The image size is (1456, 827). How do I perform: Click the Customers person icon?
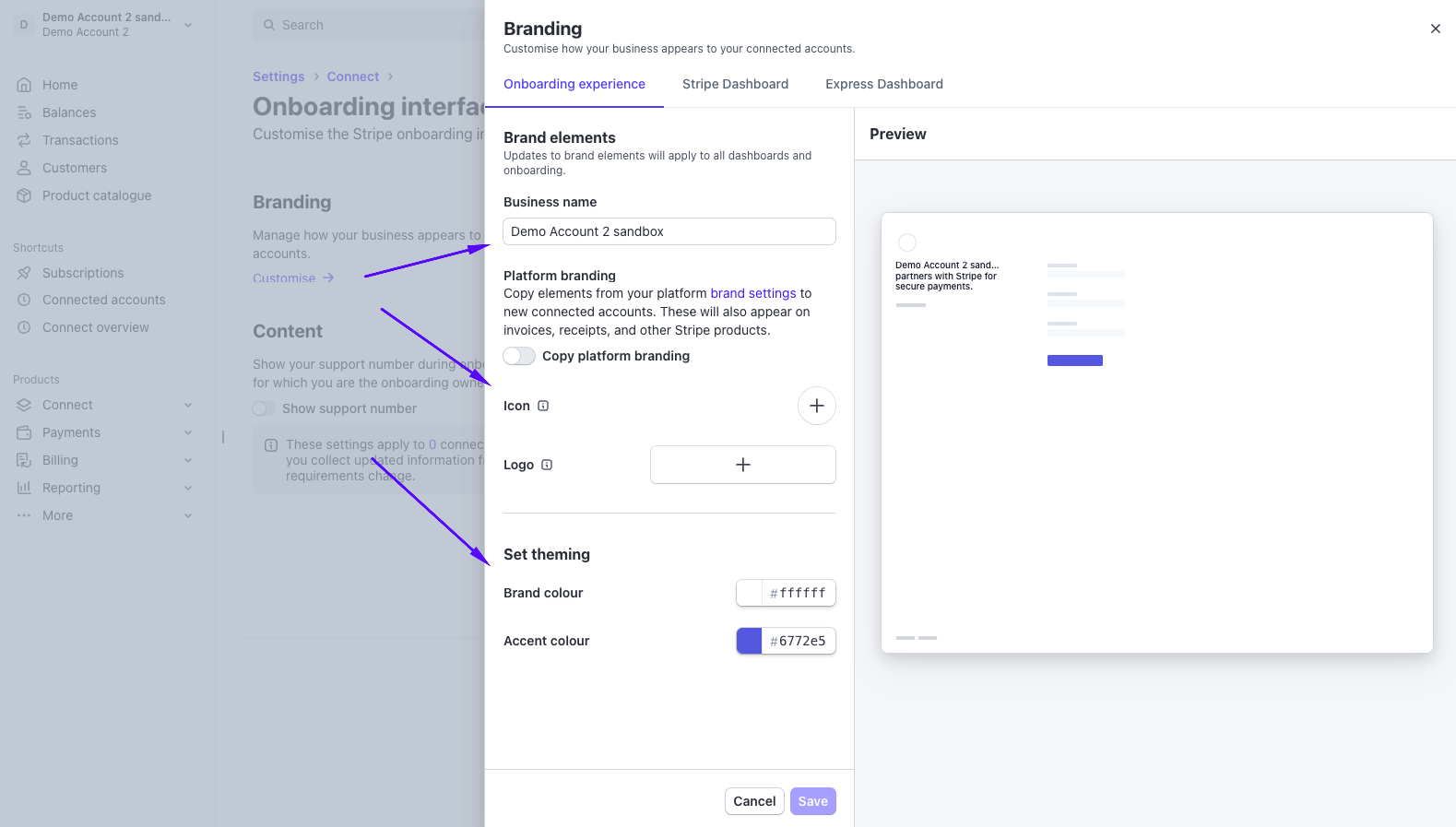[24, 168]
